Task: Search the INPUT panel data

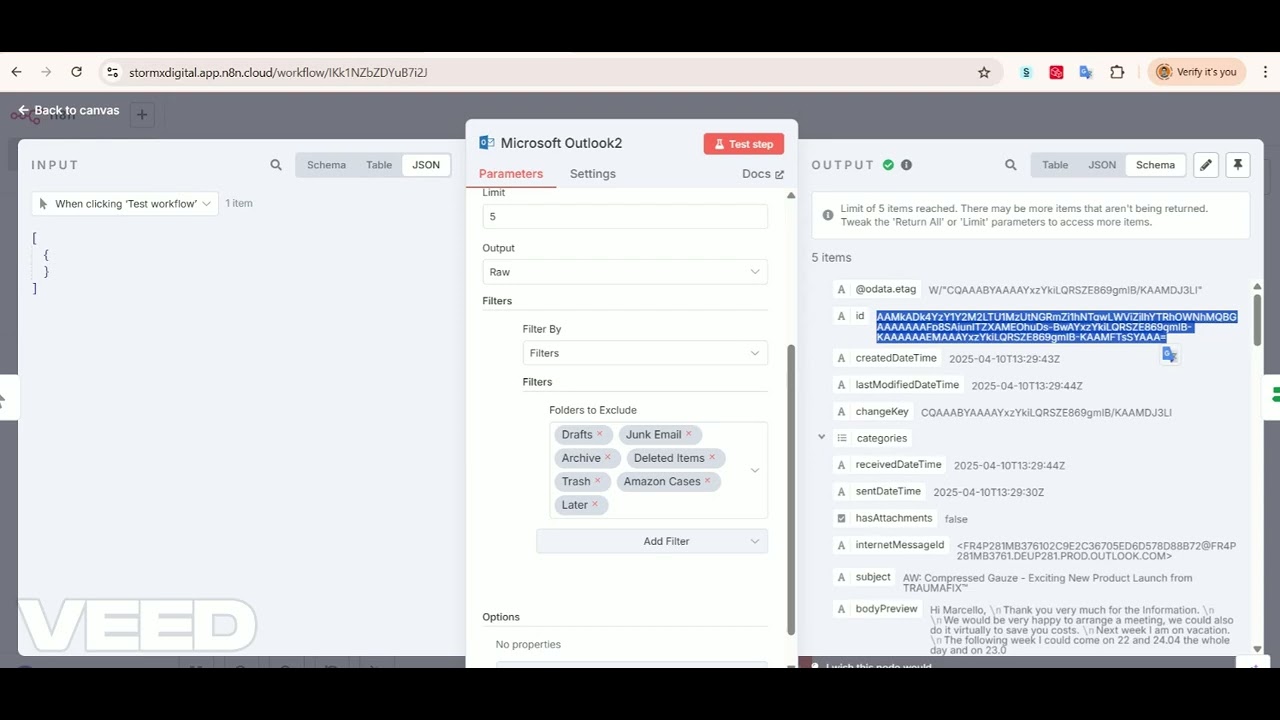Action: 276,165
